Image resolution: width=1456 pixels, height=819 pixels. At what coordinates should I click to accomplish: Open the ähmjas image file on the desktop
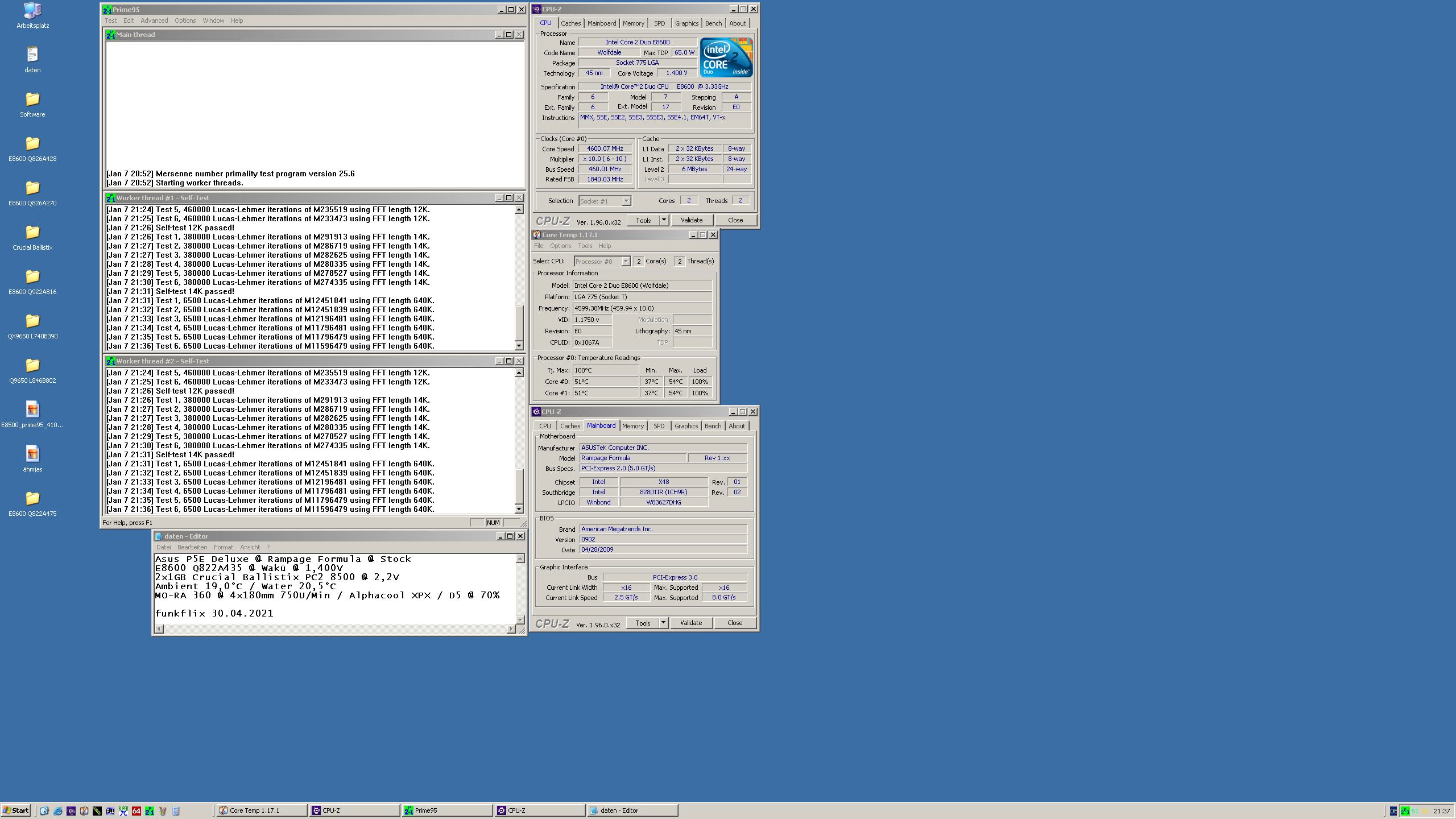[32, 458]
